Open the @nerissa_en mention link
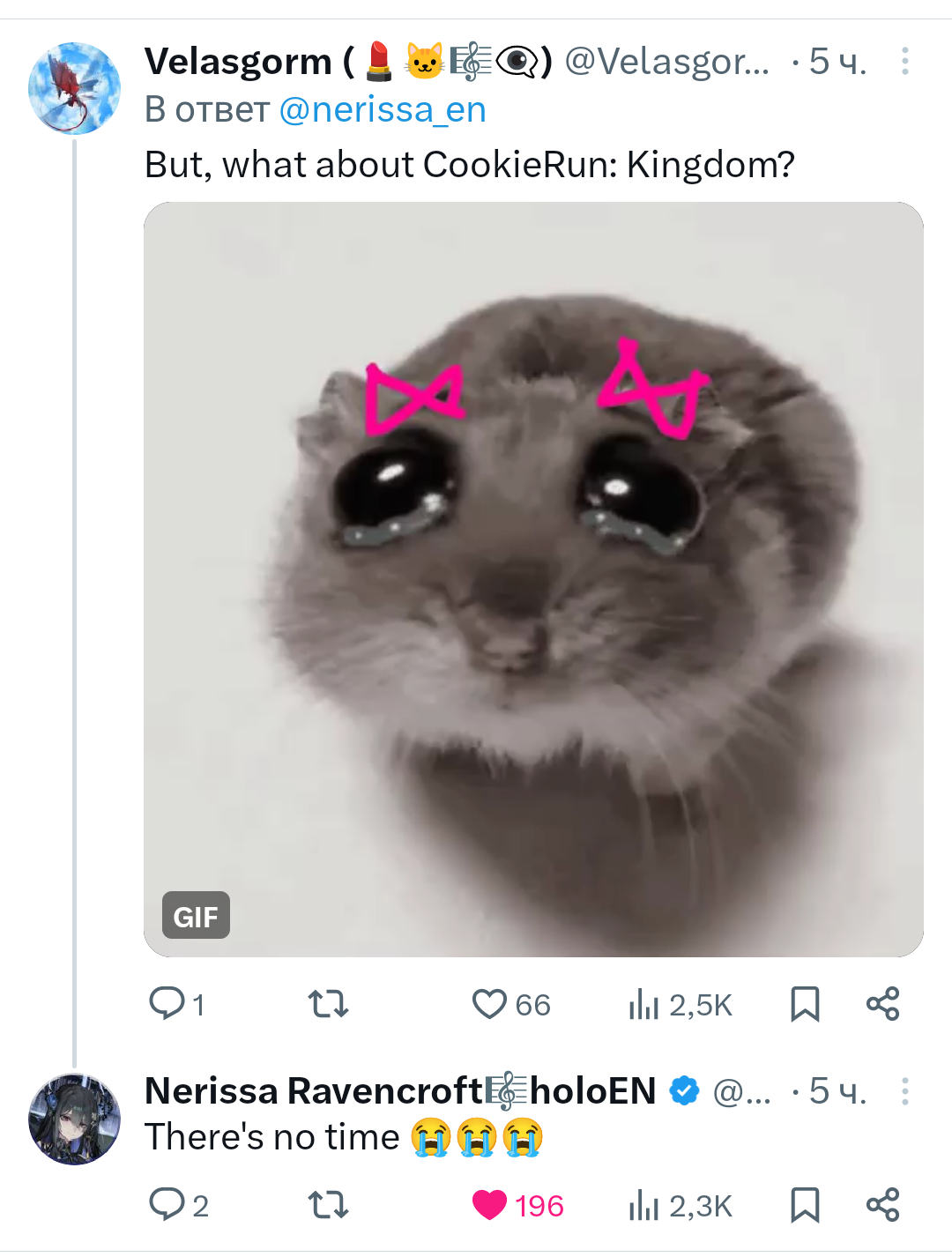The width and height of the screenshot is (952, 1257). [x=382, y=110]
